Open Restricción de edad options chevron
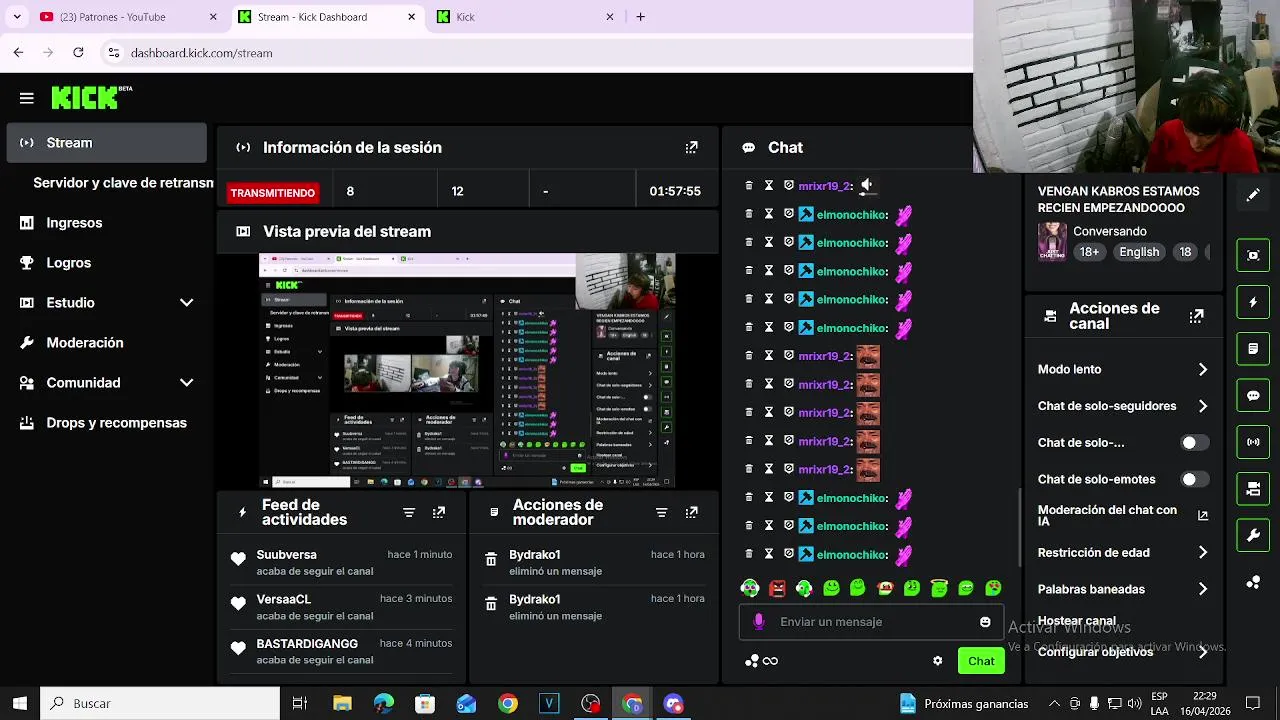1280x720 pixels. 1202,552
